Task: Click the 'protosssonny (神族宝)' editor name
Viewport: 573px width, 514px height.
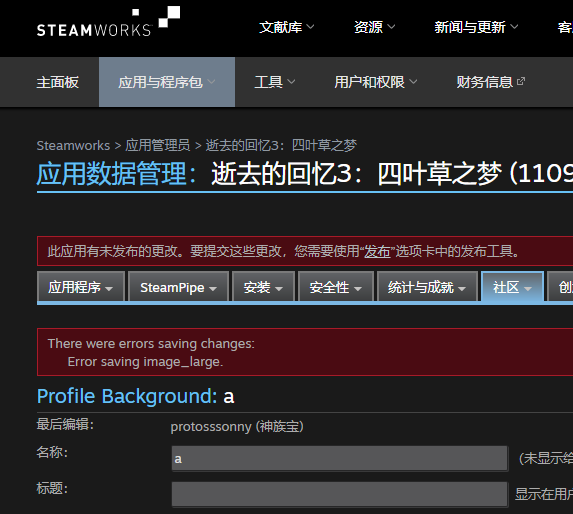Action: [x=237, y=426]
